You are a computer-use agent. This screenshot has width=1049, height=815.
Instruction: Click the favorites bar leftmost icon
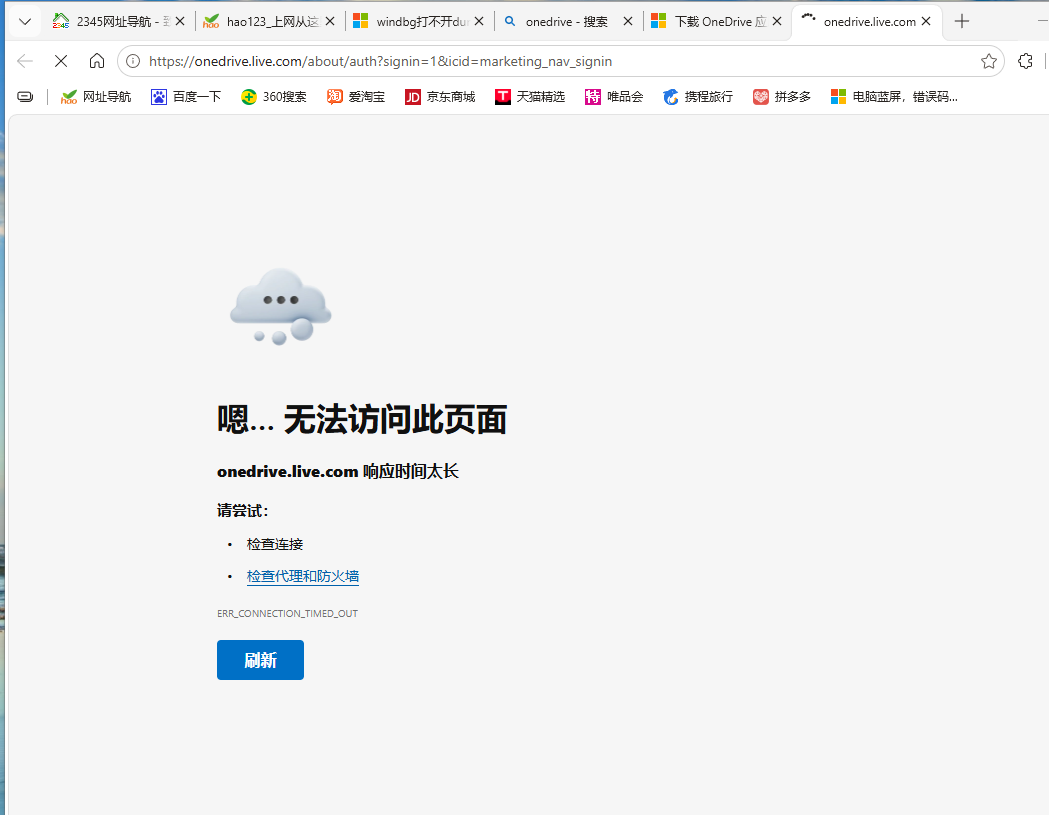click(25, 97)
